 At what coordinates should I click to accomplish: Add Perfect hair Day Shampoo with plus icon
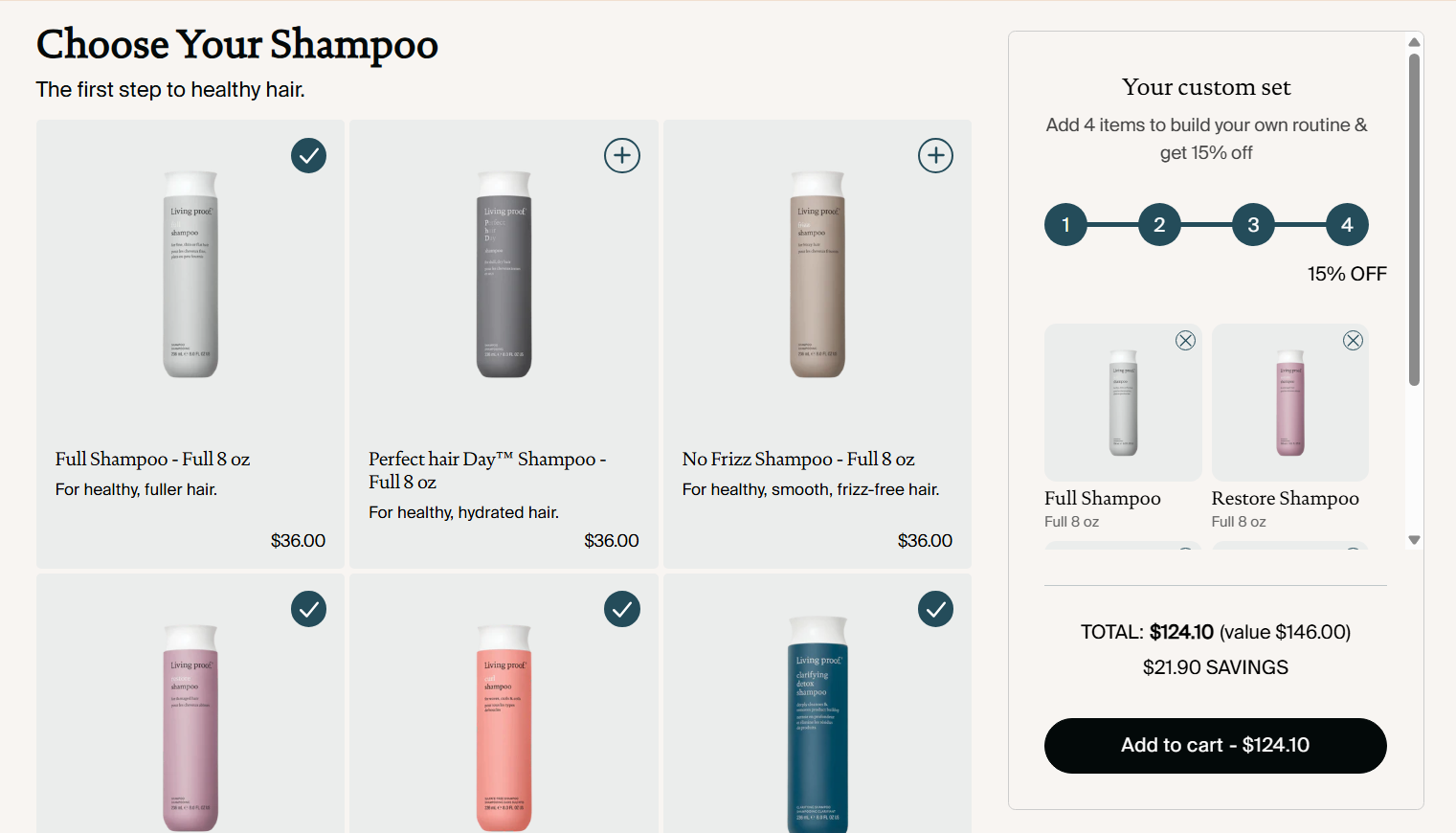(x=622, y=155)
